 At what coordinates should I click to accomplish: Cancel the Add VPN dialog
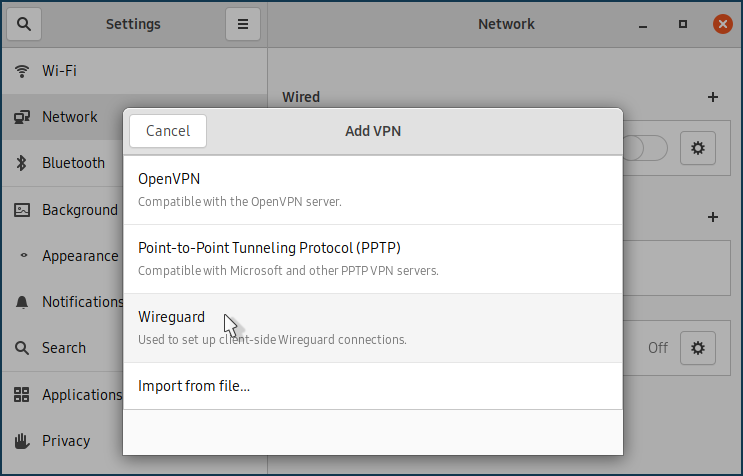168,131
